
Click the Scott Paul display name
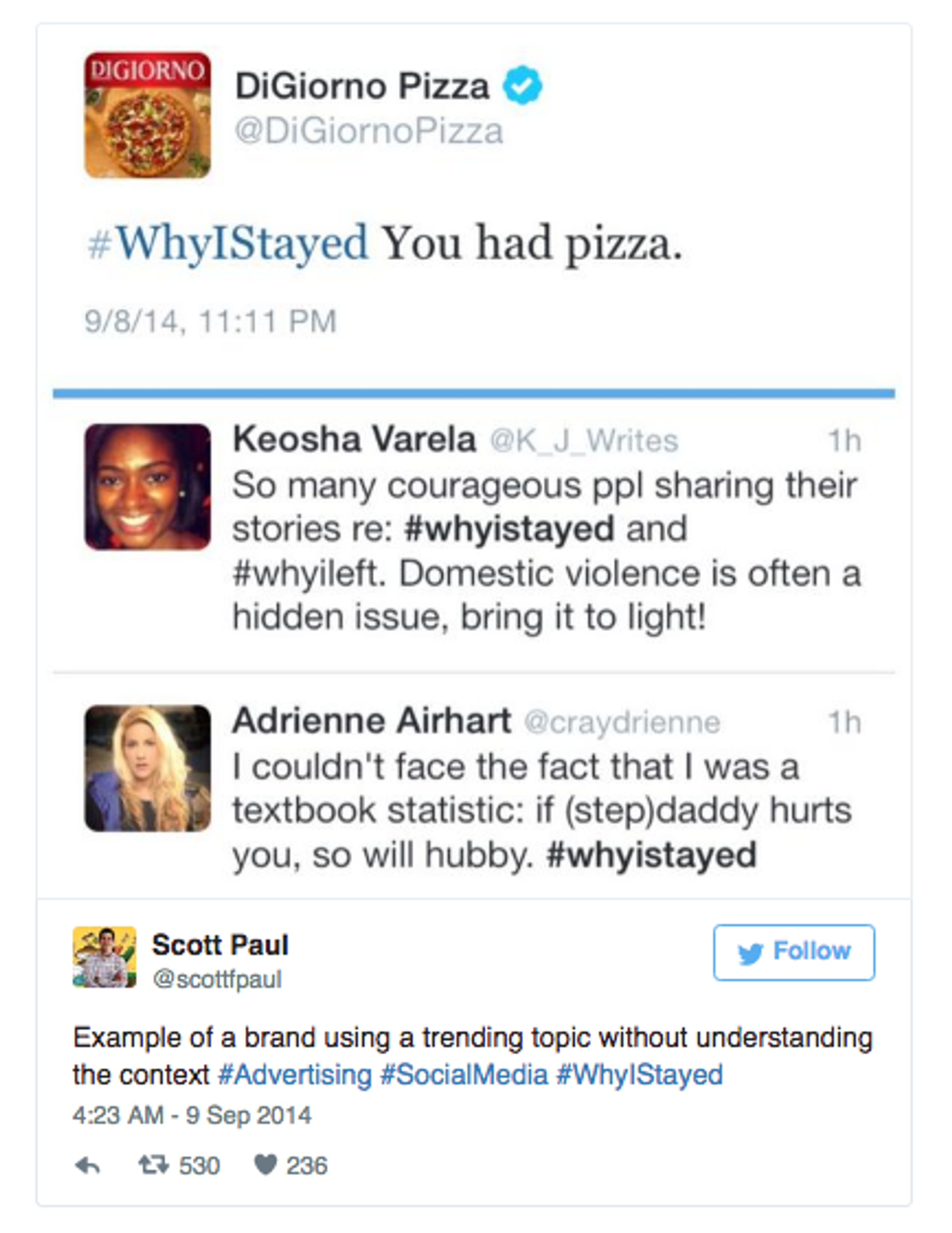coord(220,945)
